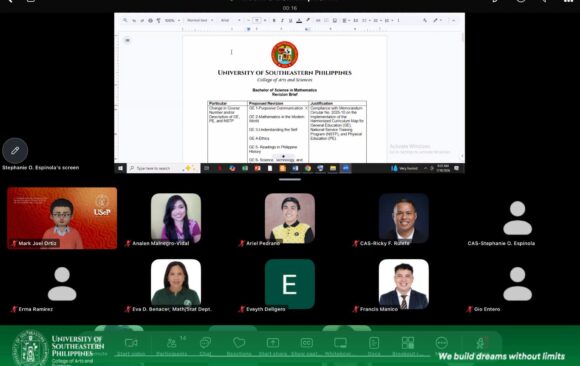Select Eva D. Benacer participant tile

pyautogui.click(x=176, y=284)
